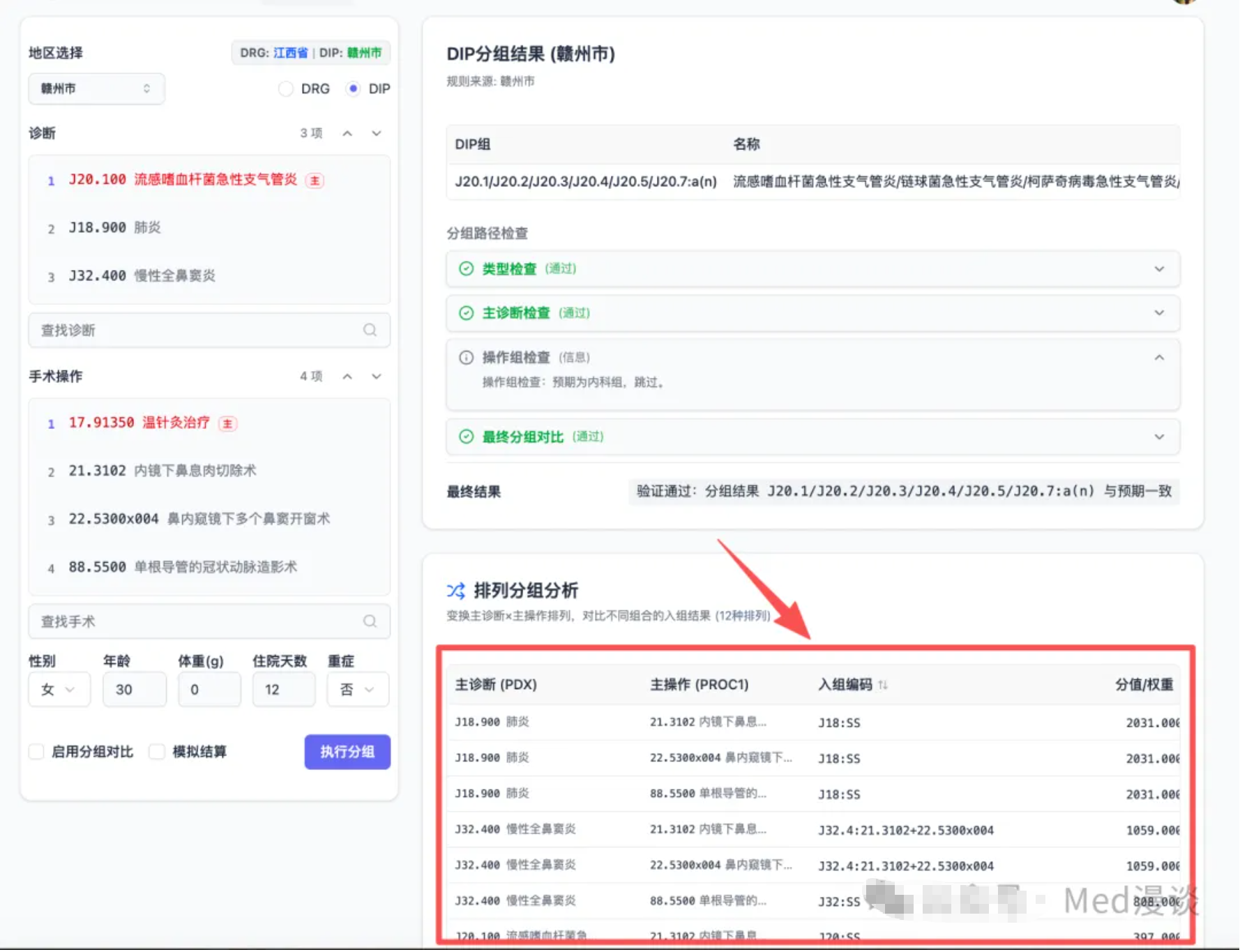Click the up arrow beside 手术操作 4 项
The width and height of the screenshot is (1240, 952).
click(x=347, y=377)
